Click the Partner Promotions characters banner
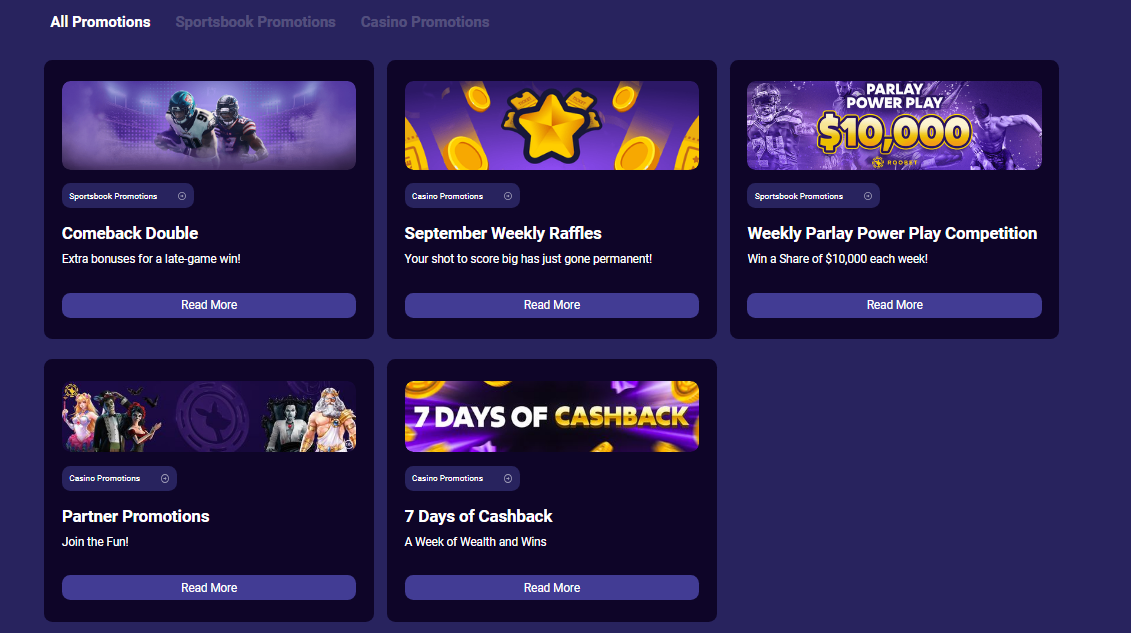This screenshot has width=1131, height=633. pyautogui.click(x=209, y=416)
